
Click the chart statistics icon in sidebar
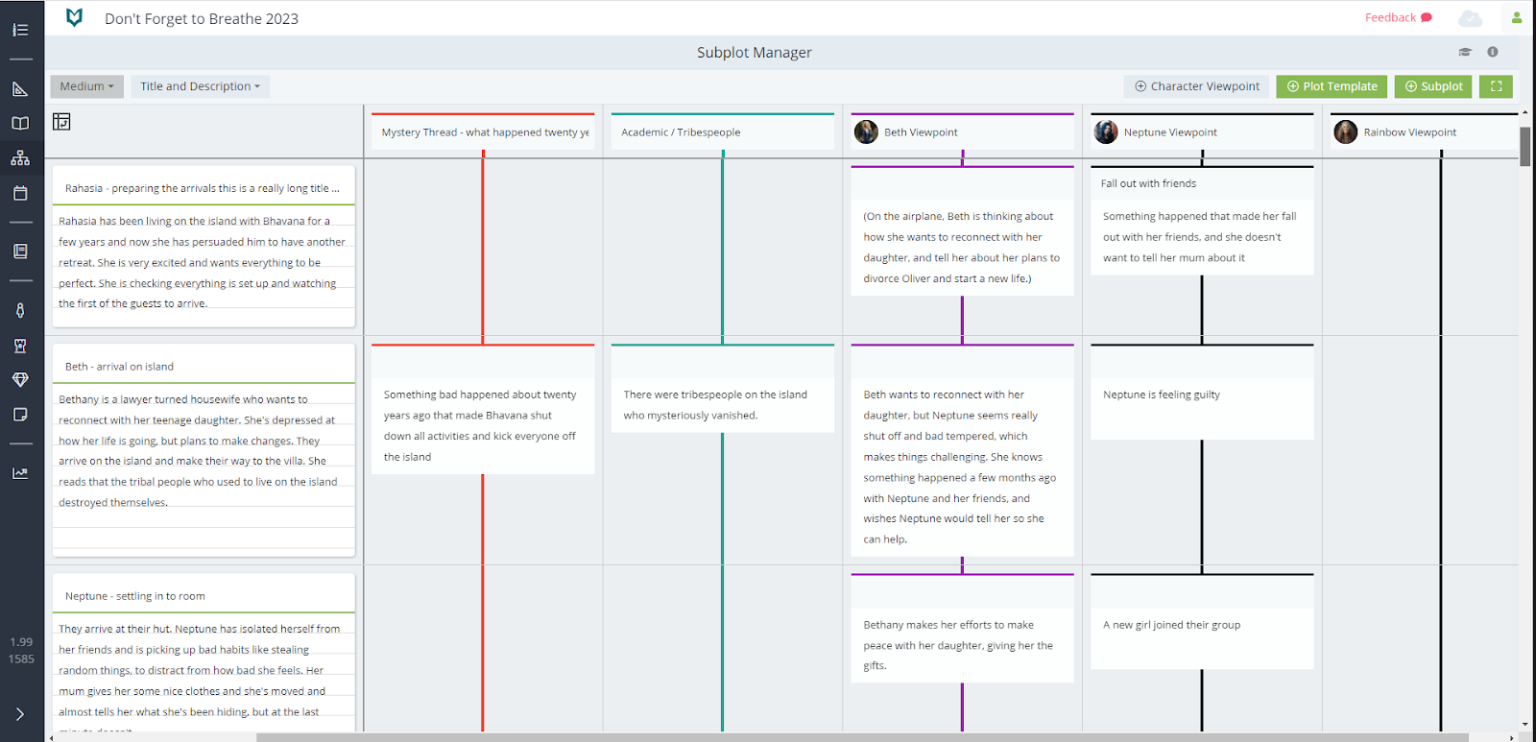tap(20, 473)
